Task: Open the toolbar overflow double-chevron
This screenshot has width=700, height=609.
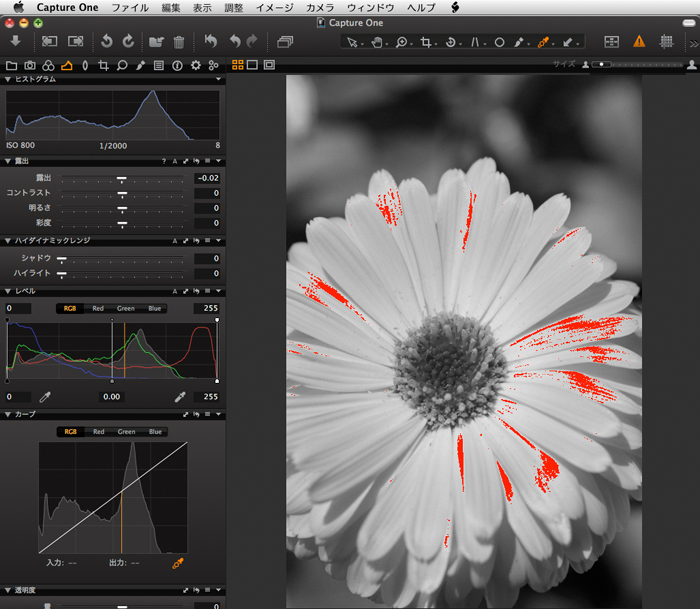Action: 693,43
